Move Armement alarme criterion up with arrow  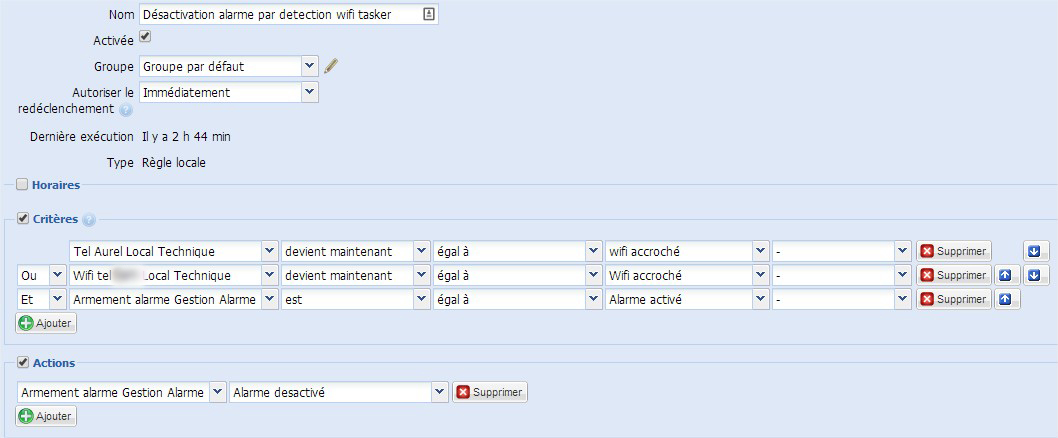pos(1007,300)
